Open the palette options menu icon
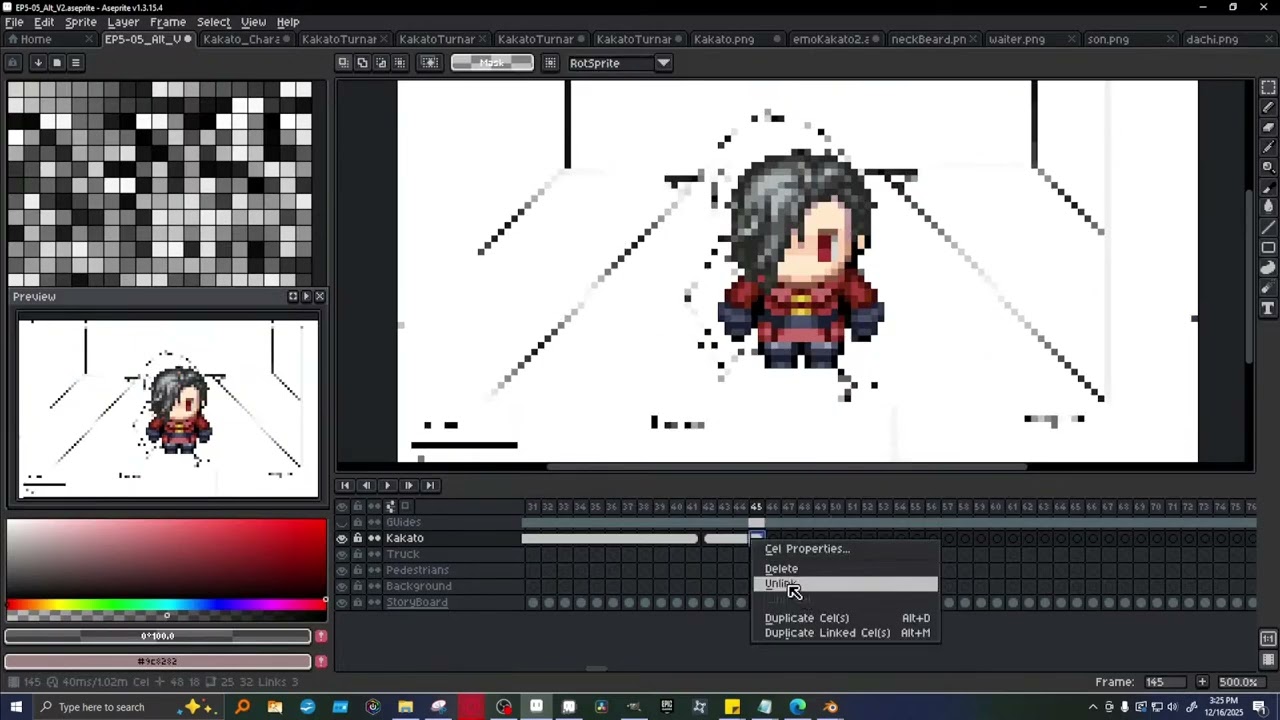 (75, 63)
